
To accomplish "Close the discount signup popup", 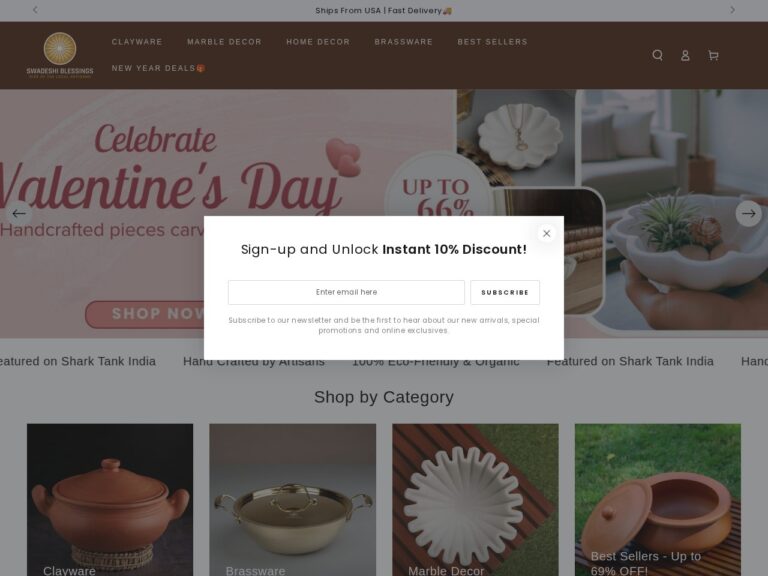I will click(x=547, y=234).
